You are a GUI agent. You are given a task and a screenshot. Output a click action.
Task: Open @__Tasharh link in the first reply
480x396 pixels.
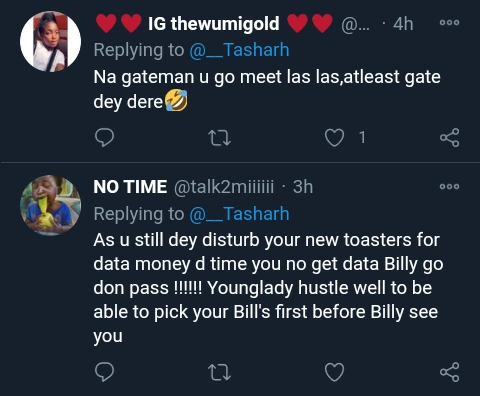[239, 50]
